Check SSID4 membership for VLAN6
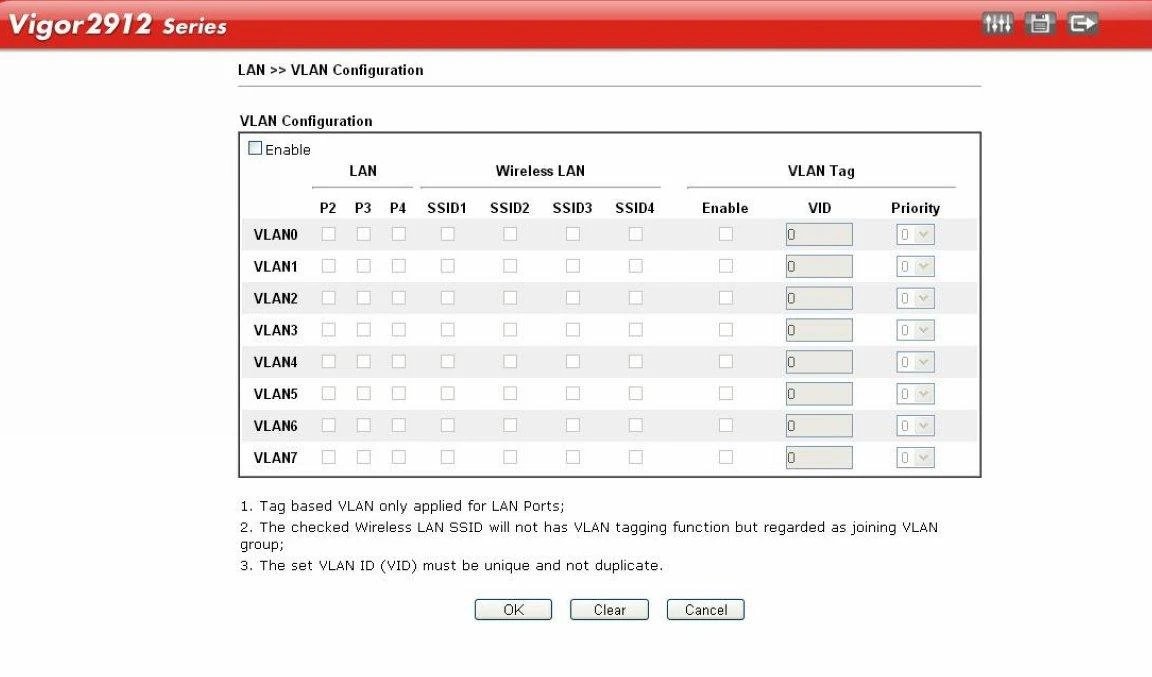The image size is (1152, 677). click(632, 425)
